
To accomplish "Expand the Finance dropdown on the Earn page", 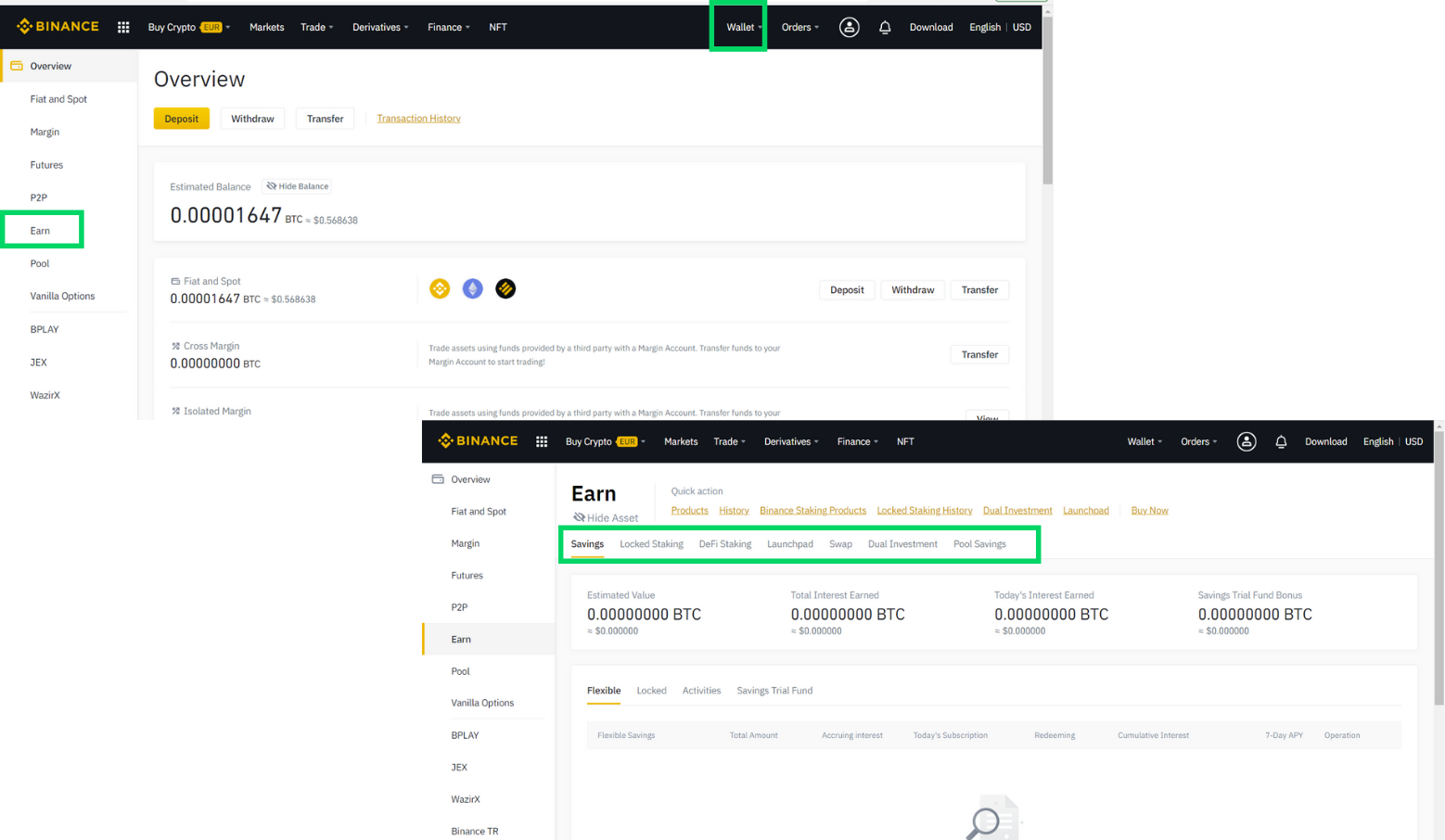I will tap(858, 442).
